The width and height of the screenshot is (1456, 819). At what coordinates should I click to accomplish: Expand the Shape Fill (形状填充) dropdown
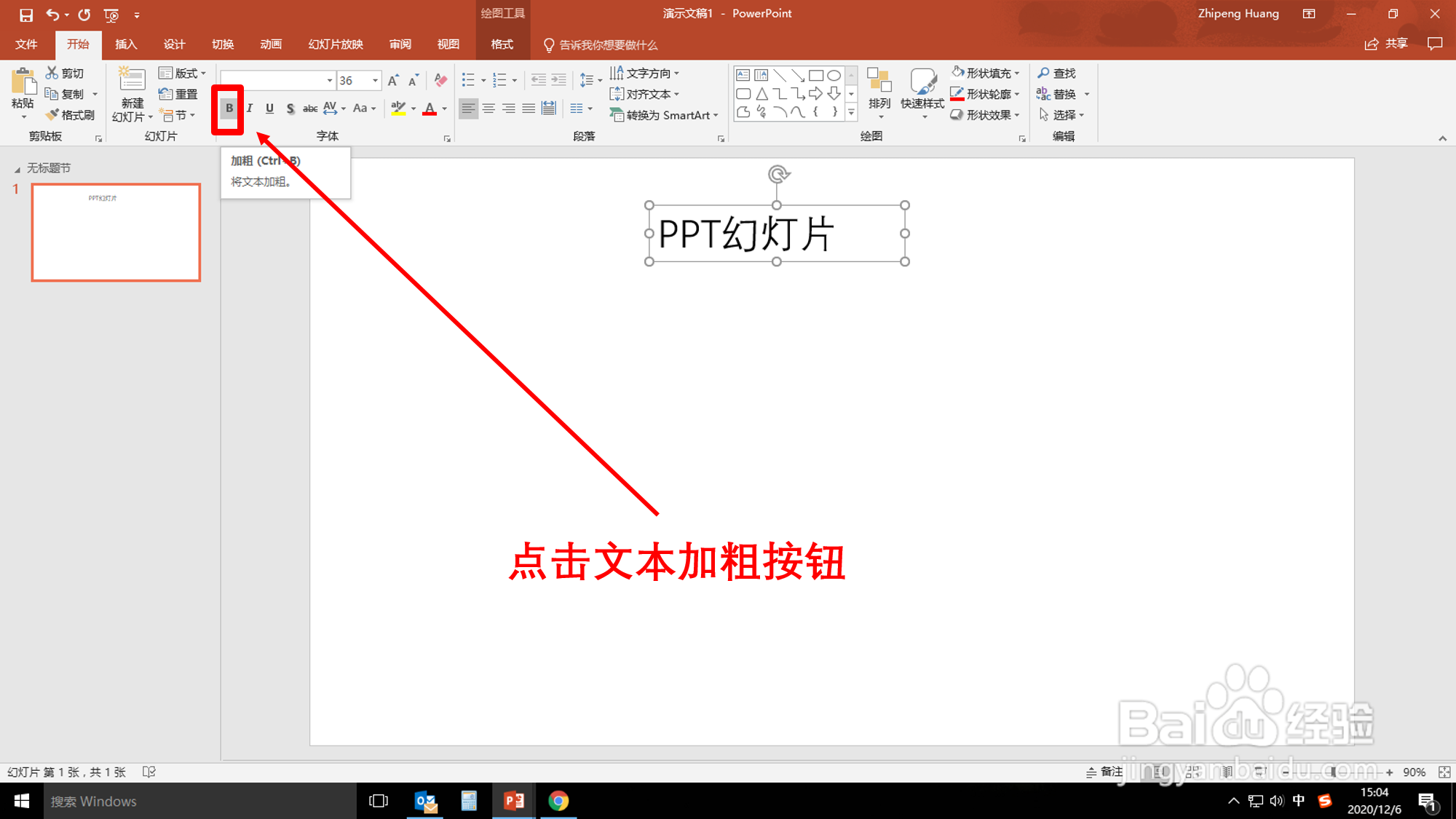tap(1017, 74)
